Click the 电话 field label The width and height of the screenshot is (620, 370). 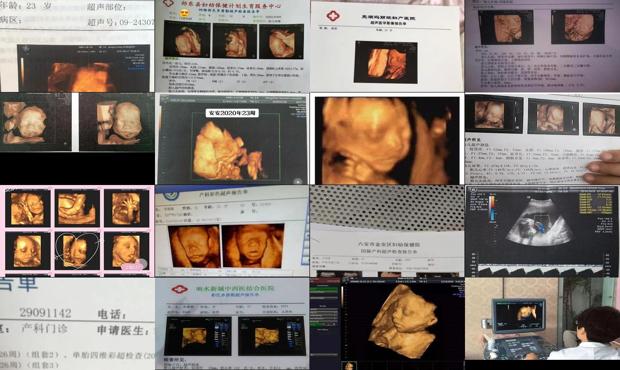click(112, 315)
